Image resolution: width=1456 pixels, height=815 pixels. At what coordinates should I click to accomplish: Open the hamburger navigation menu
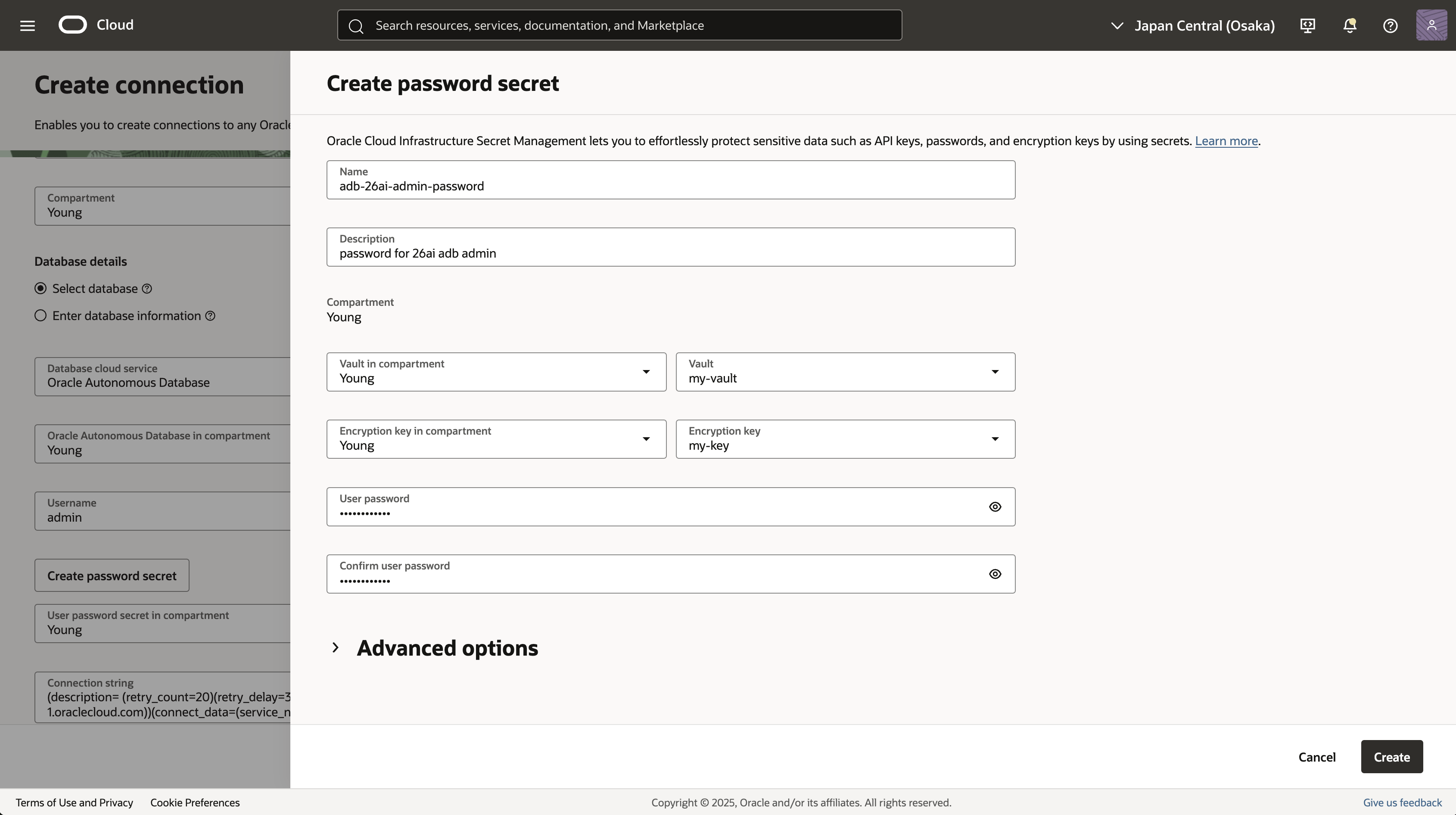point(27,25)
